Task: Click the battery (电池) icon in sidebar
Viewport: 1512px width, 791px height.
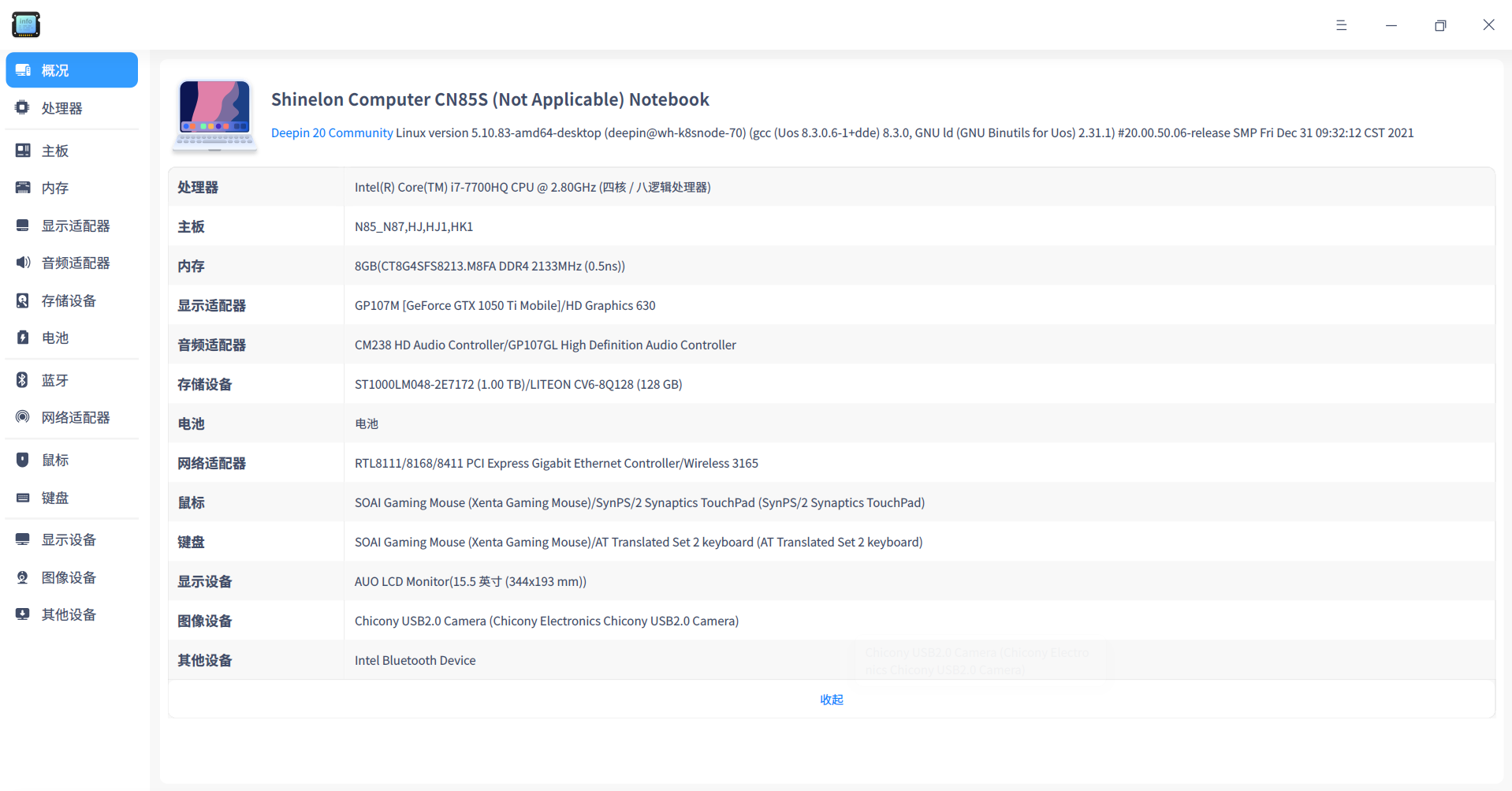Action: pyautogui.click(x=23, y=338)
